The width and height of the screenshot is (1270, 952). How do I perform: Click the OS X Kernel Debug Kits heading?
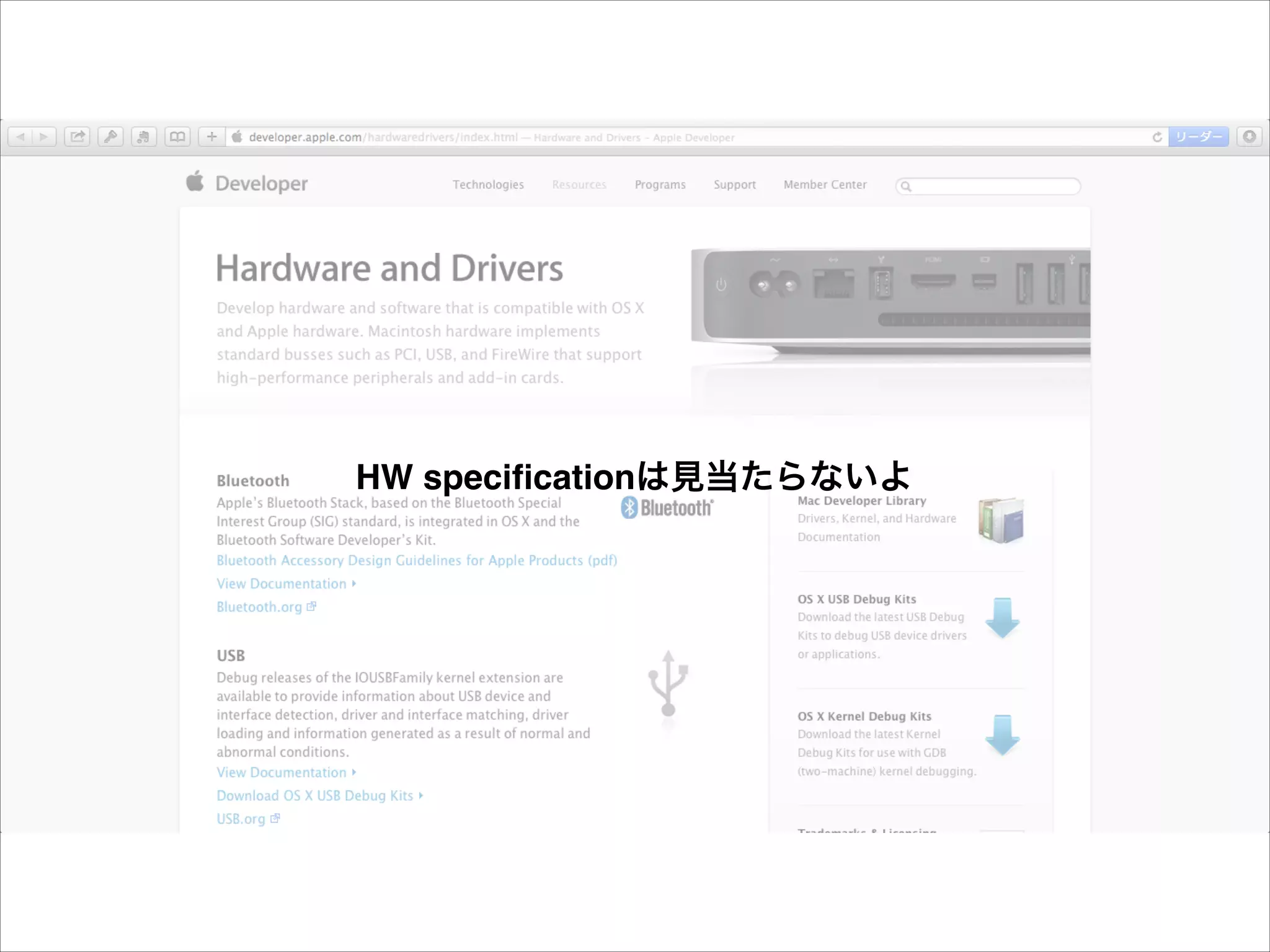[864, 716]
